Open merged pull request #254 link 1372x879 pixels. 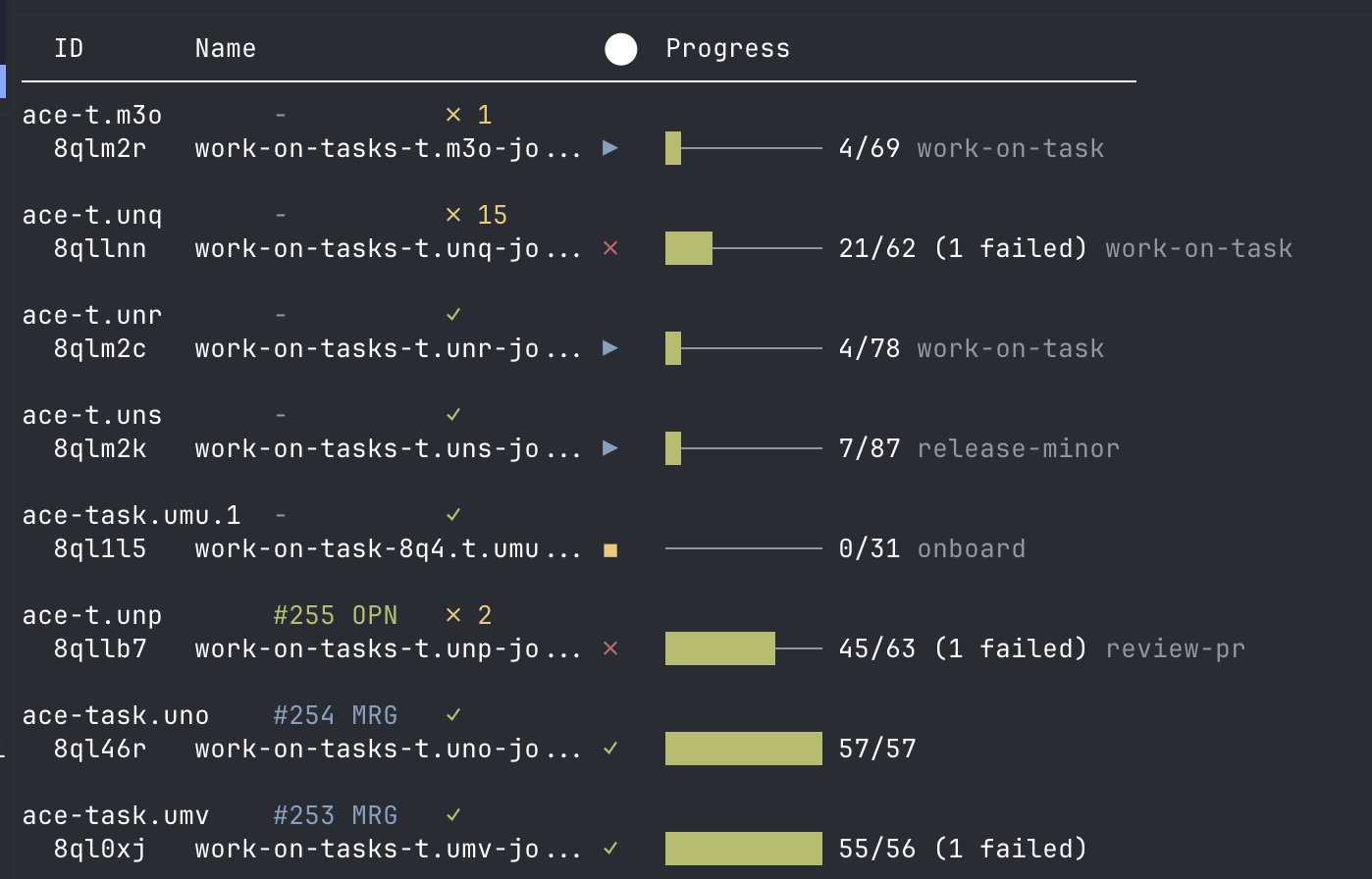[x=335, y=715]
